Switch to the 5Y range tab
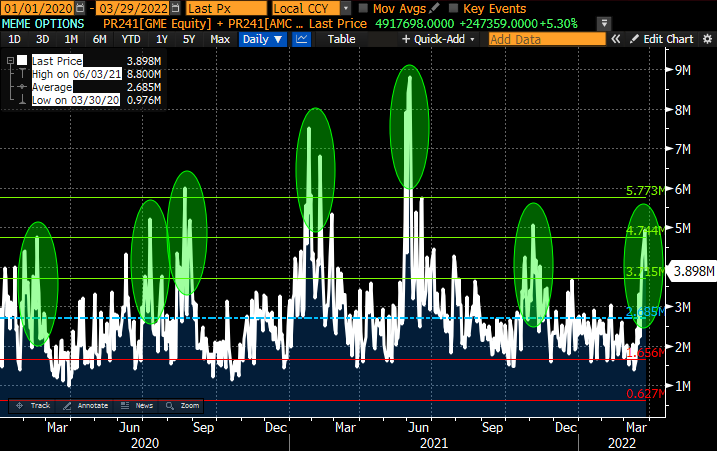 [189, 39]
